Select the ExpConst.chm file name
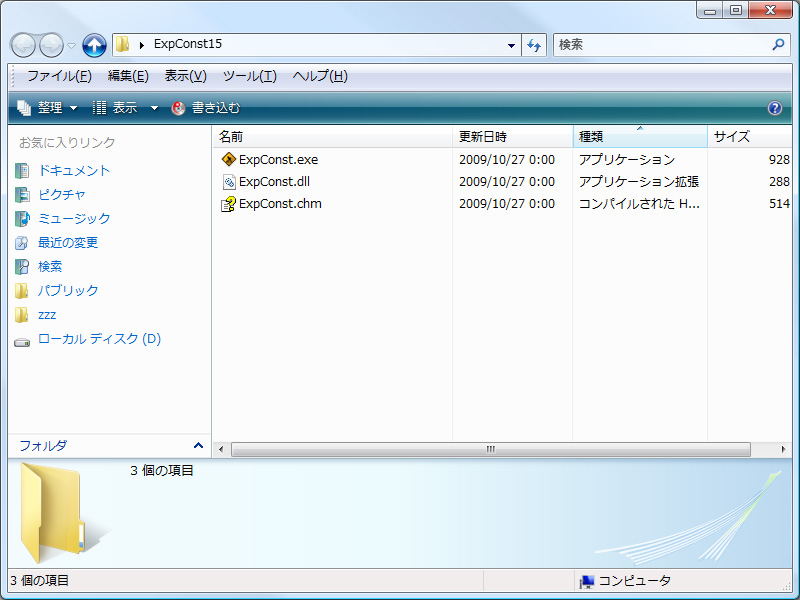Image resolution: width=800 pixels, height=600 pixels. (280, 204)
